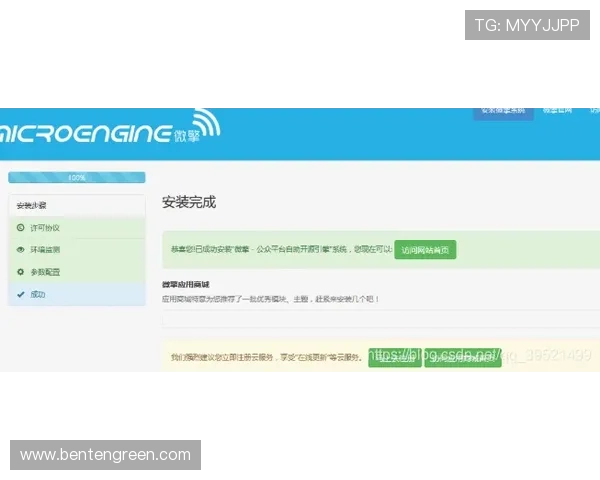The height and width of the screenshot is (480, 600).
Task: Click the checkmark icon beside 成功
Action: pyautogui.click(x=21, y=294)
